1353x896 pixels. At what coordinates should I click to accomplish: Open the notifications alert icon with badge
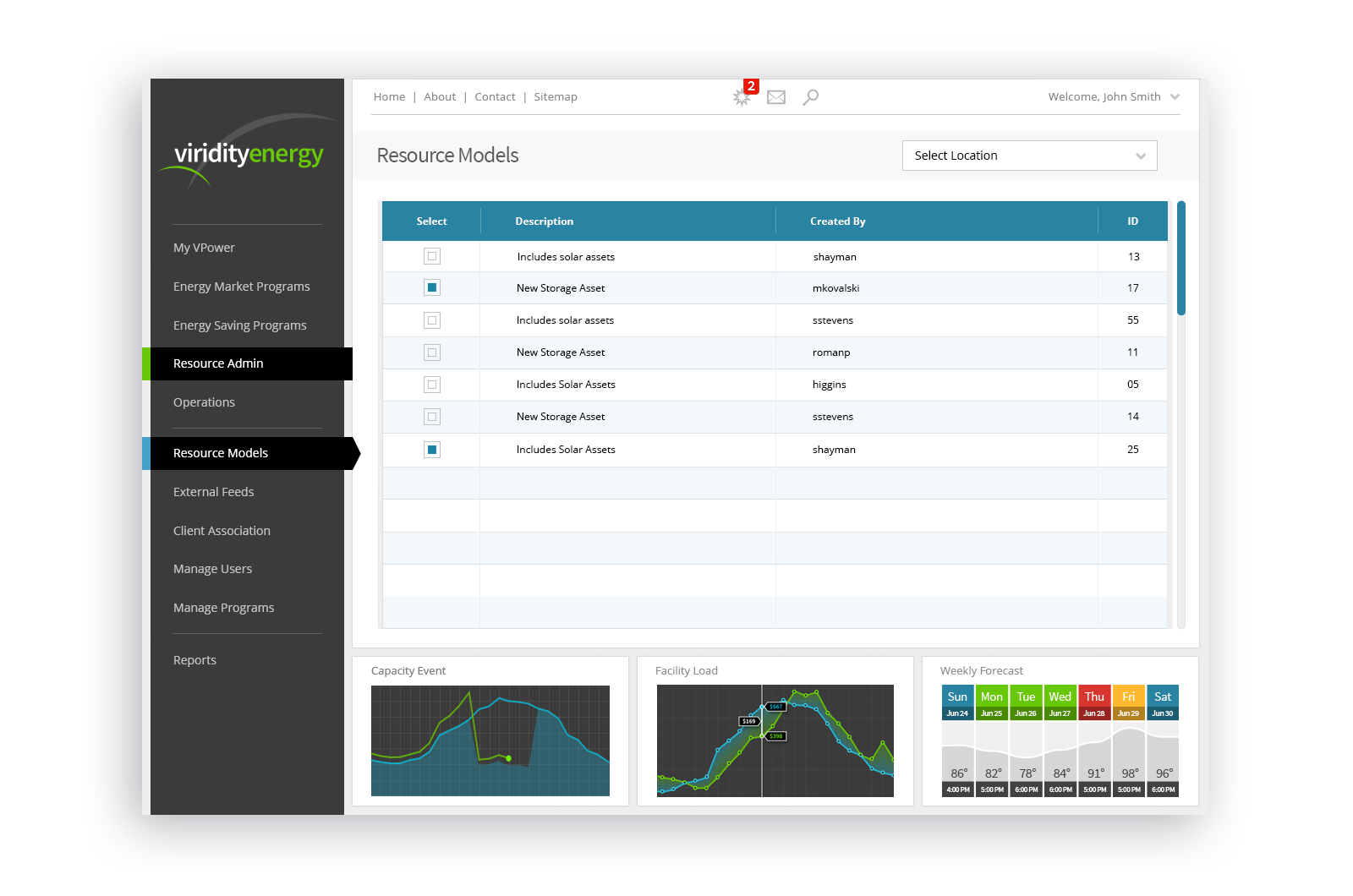(743, 95)
